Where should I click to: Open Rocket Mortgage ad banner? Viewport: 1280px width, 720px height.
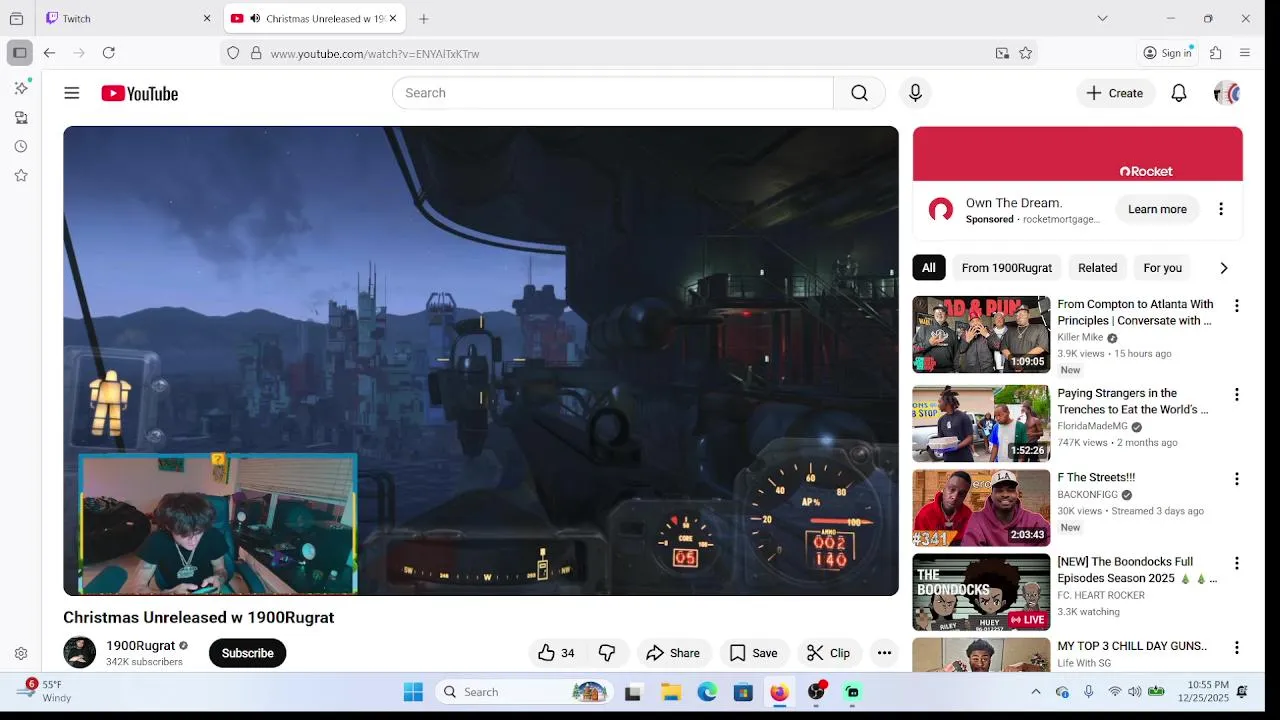(1078, 154)
